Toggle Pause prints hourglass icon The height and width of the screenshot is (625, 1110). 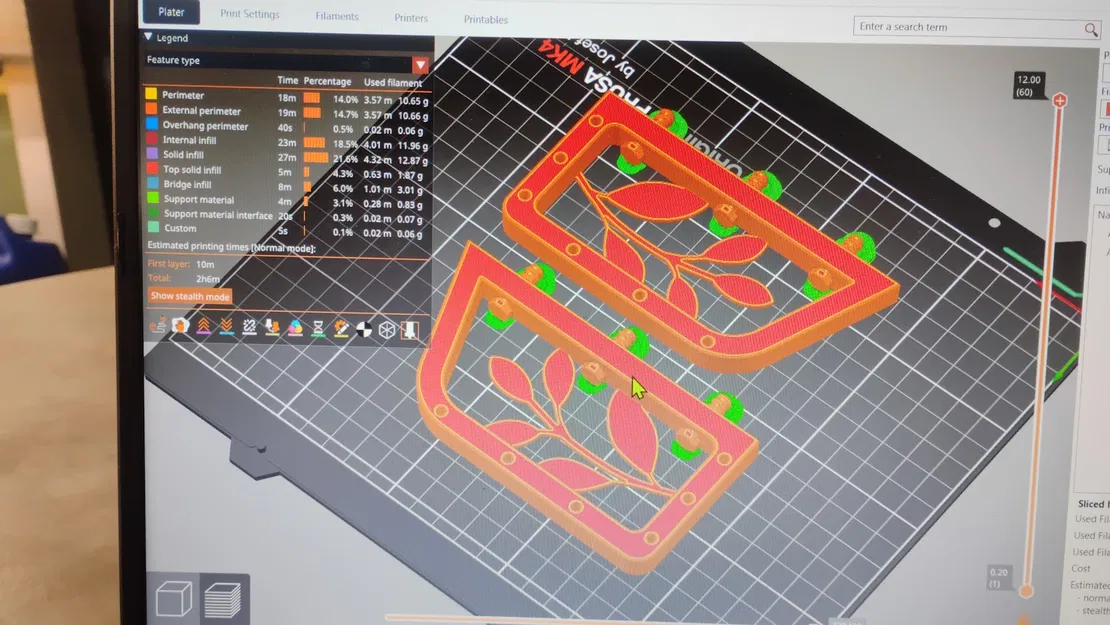point(318,328)
